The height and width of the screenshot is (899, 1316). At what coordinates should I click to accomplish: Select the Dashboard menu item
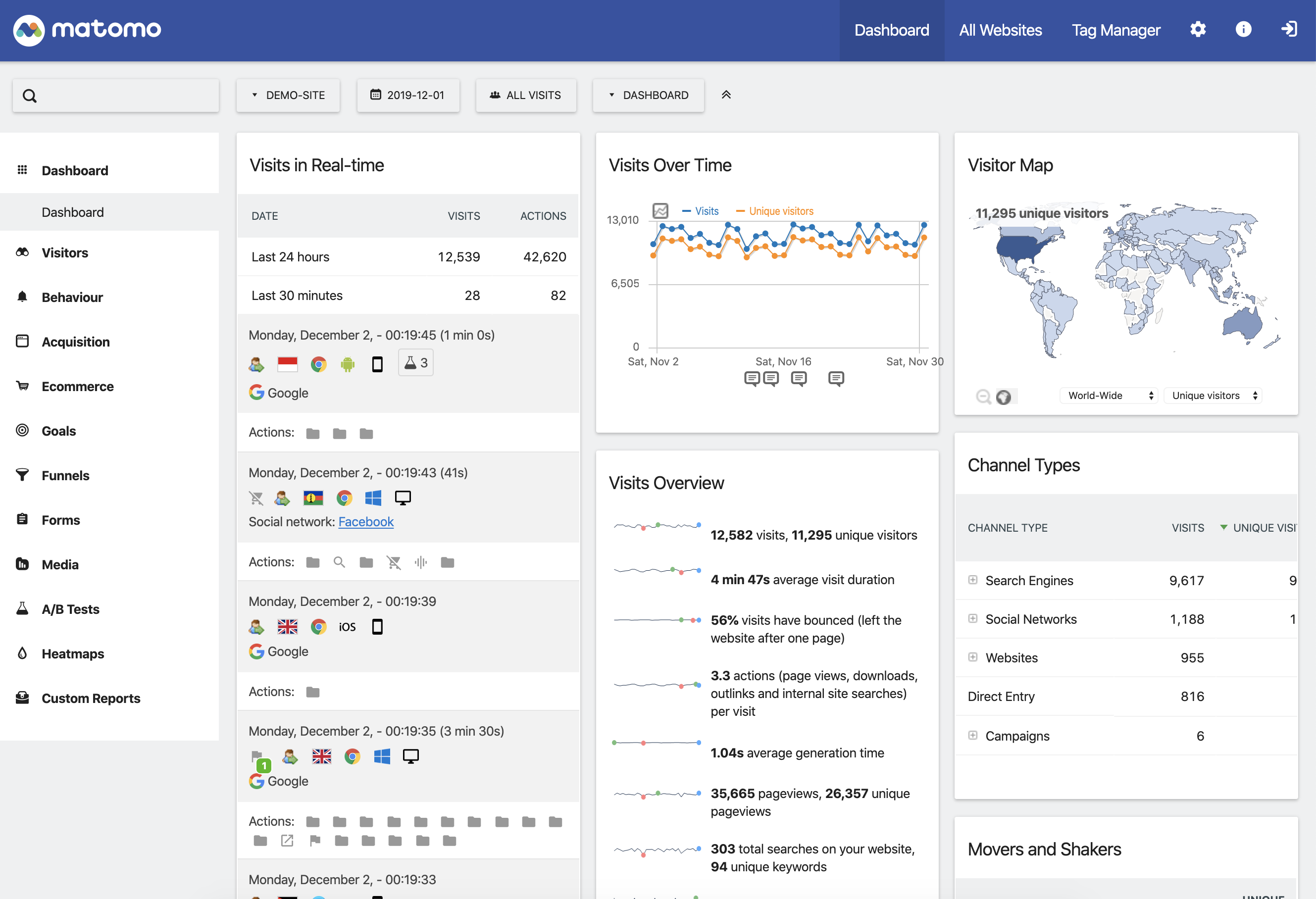[75, 169]
